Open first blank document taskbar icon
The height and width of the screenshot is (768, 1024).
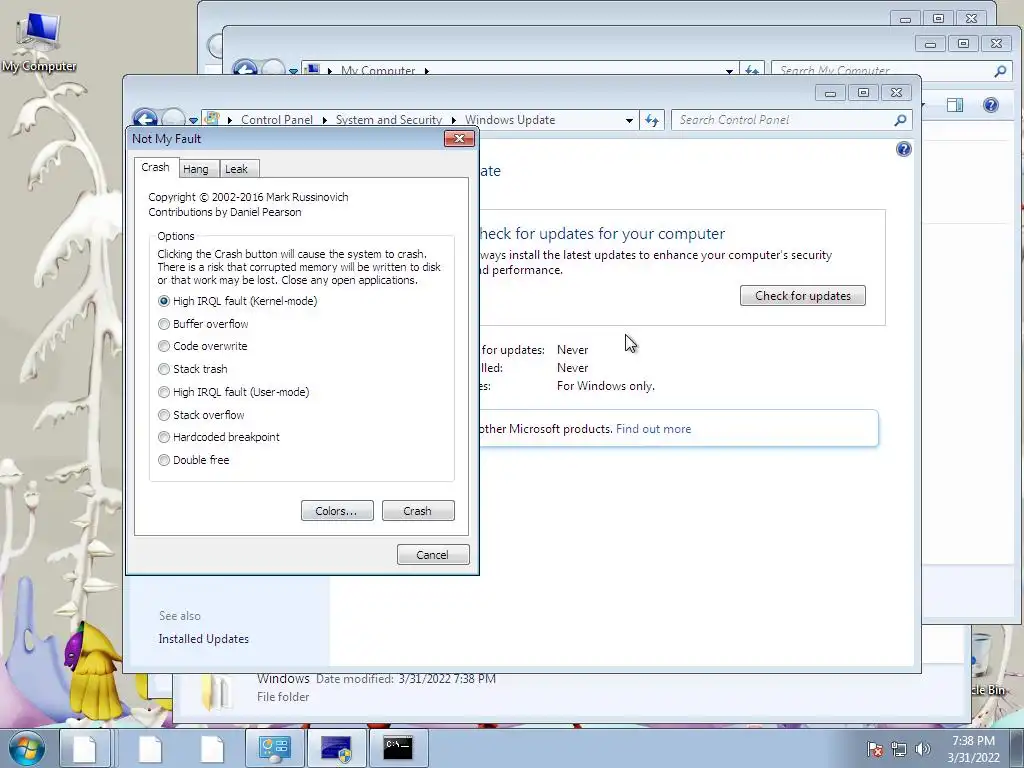coord(85,748)
